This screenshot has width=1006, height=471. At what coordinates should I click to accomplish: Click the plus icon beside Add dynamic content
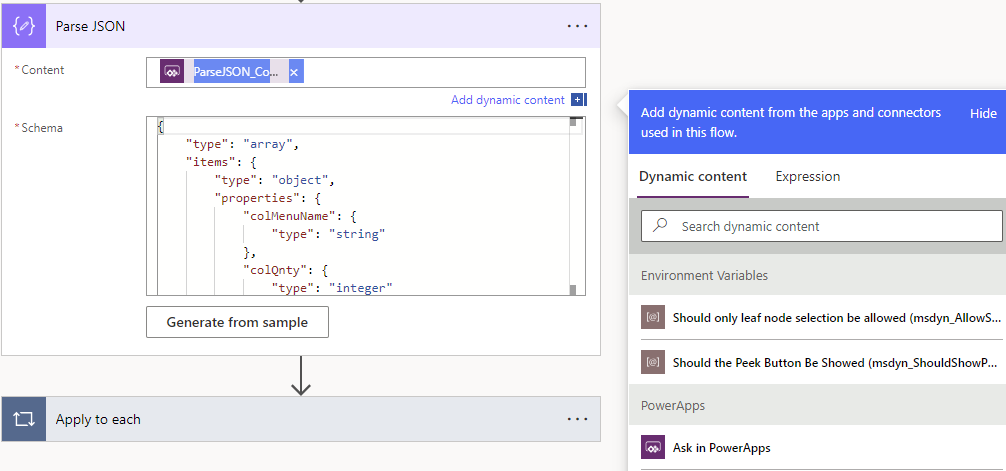(578, 100)
